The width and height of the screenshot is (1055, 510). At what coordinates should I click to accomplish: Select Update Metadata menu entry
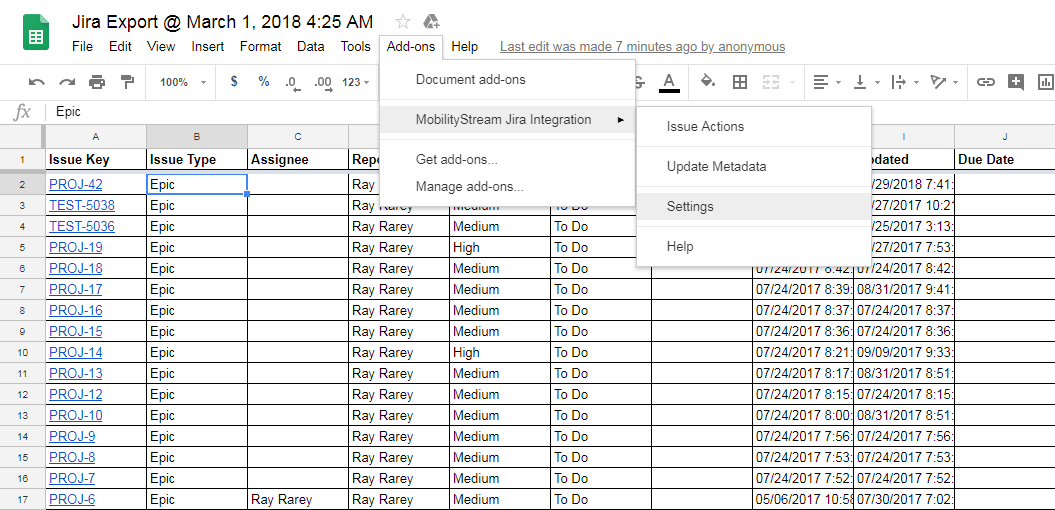click(716, 167)
